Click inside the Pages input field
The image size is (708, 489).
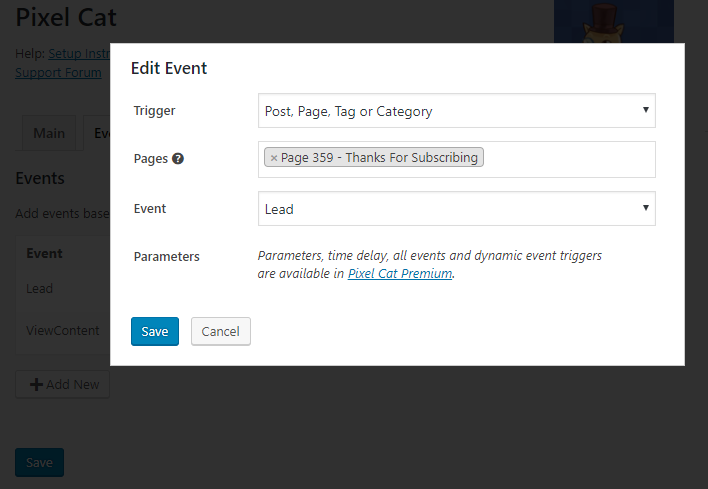[x=567, y=159]
